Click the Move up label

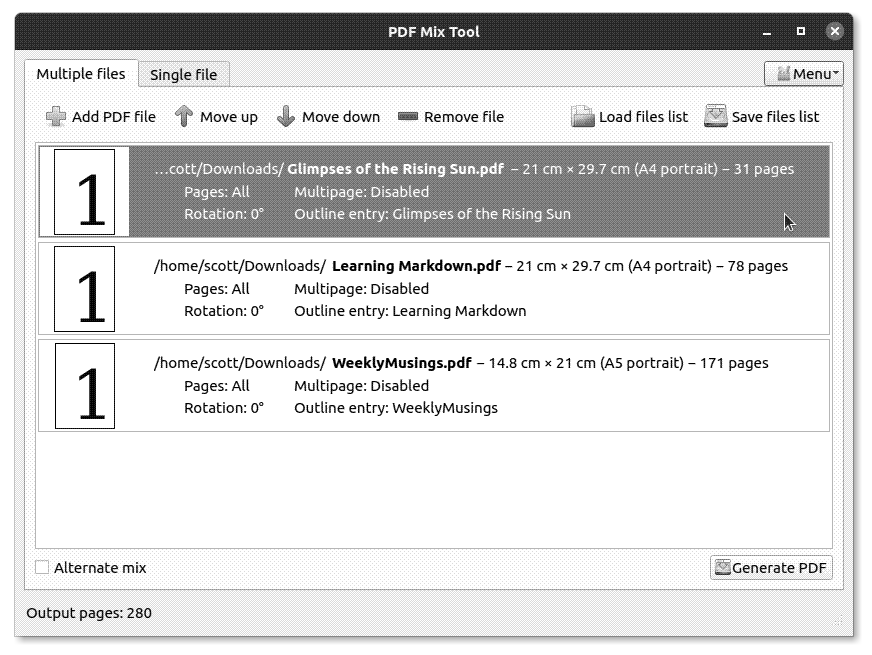tap(229, 117)
